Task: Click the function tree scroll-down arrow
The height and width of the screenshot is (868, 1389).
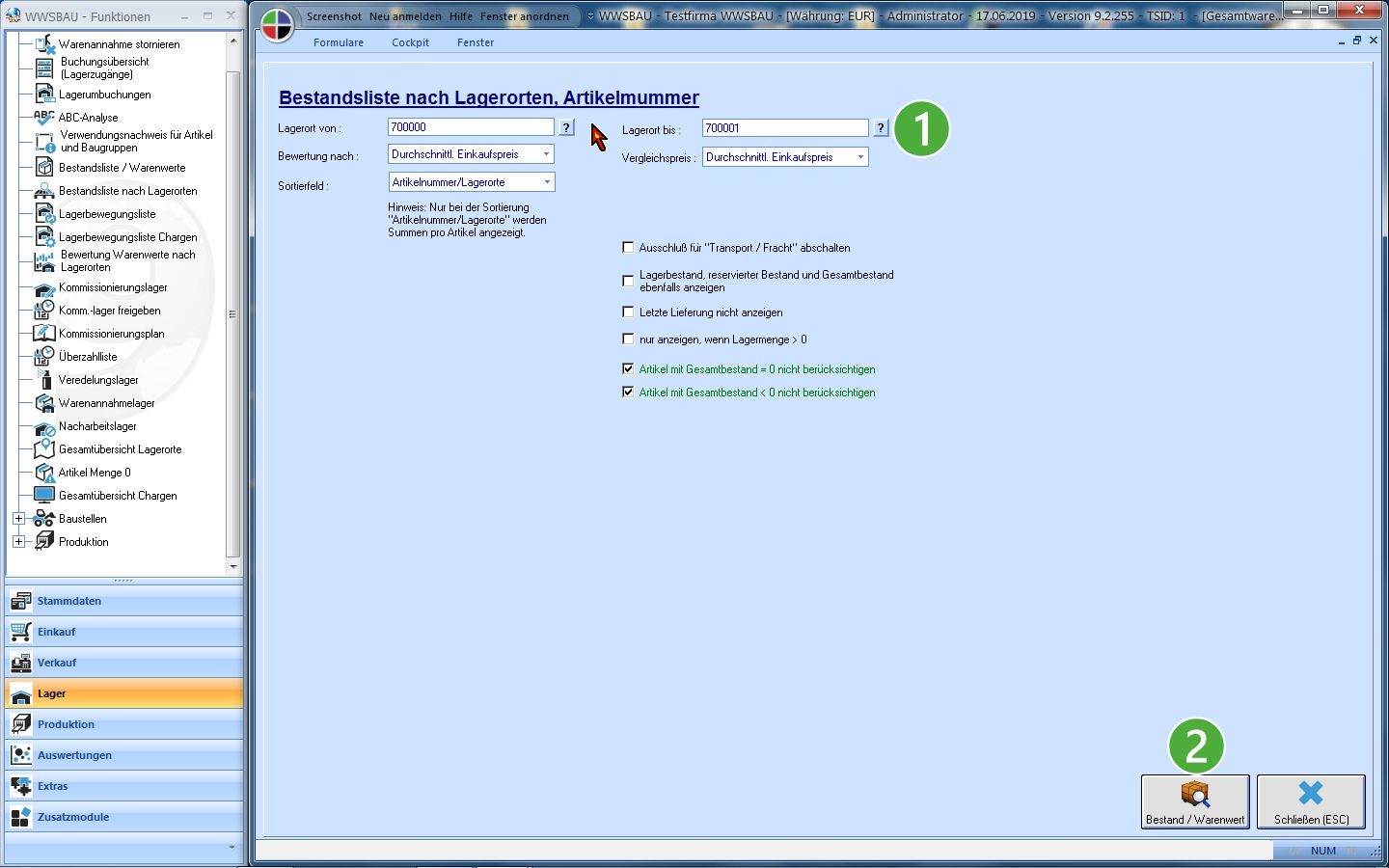Action: point(232,566)
